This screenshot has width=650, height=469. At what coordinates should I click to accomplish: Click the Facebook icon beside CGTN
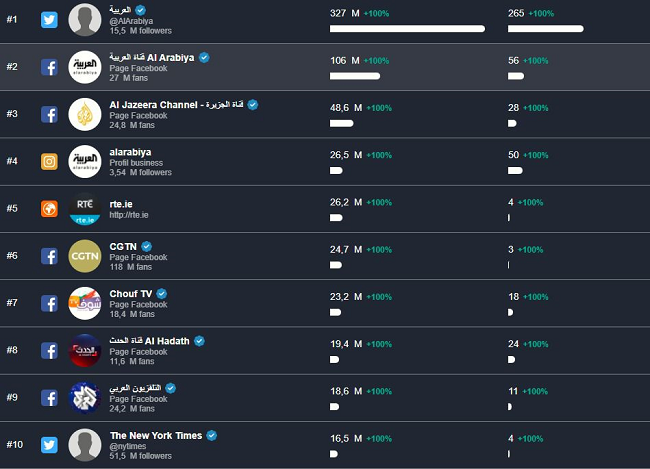tap(49, 256)
